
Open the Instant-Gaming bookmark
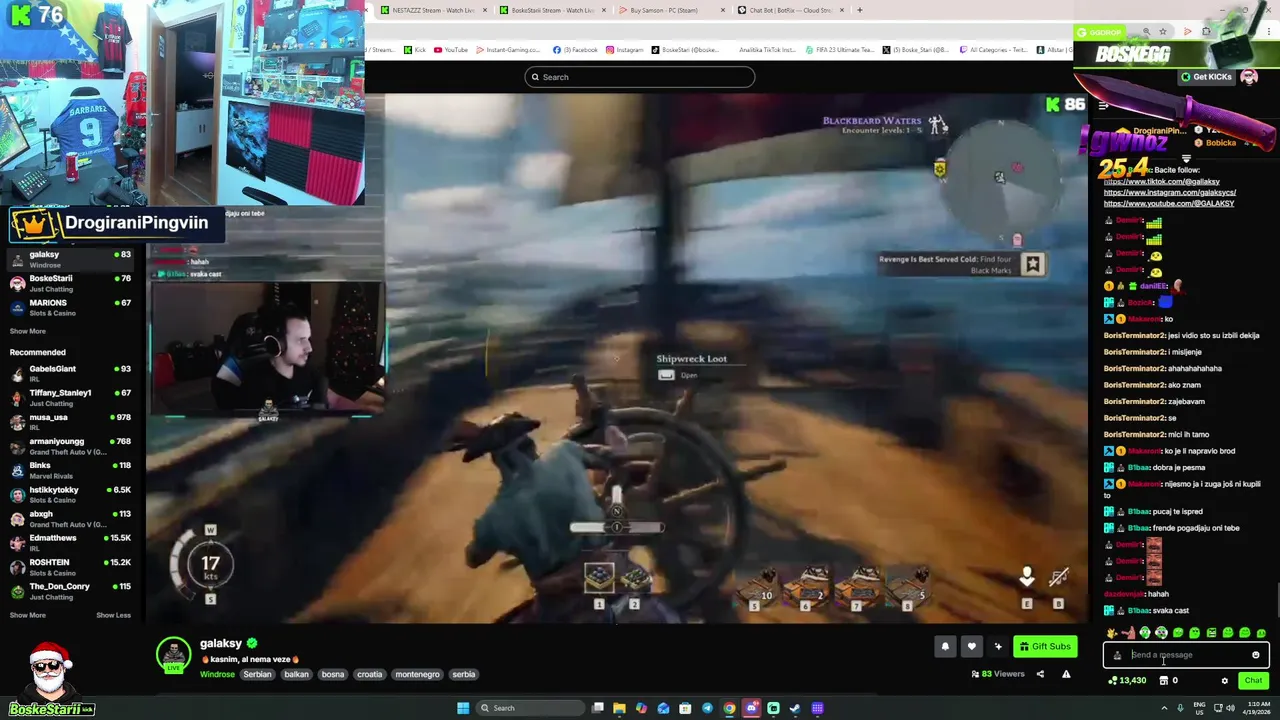point(509,50)
